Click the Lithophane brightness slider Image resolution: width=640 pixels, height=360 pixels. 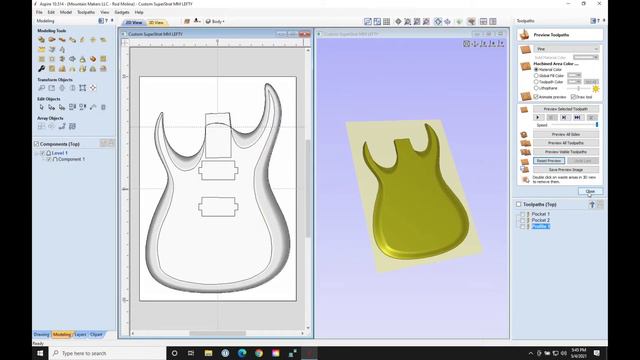578,88
